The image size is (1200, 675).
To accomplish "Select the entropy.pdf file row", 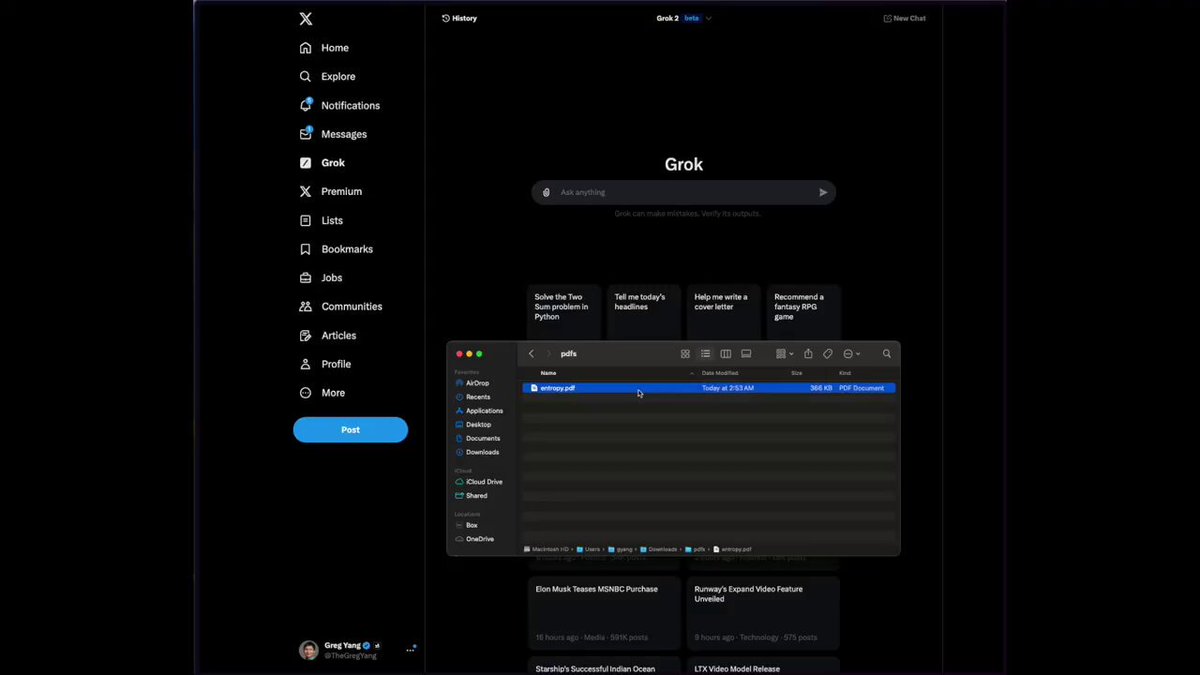I will pyautogui.click(x=709, y=388).
